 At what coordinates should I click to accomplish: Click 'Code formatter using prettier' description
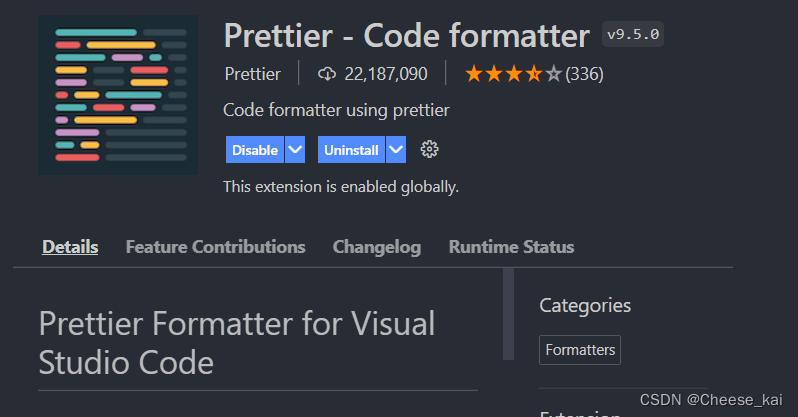click(336, 110)
